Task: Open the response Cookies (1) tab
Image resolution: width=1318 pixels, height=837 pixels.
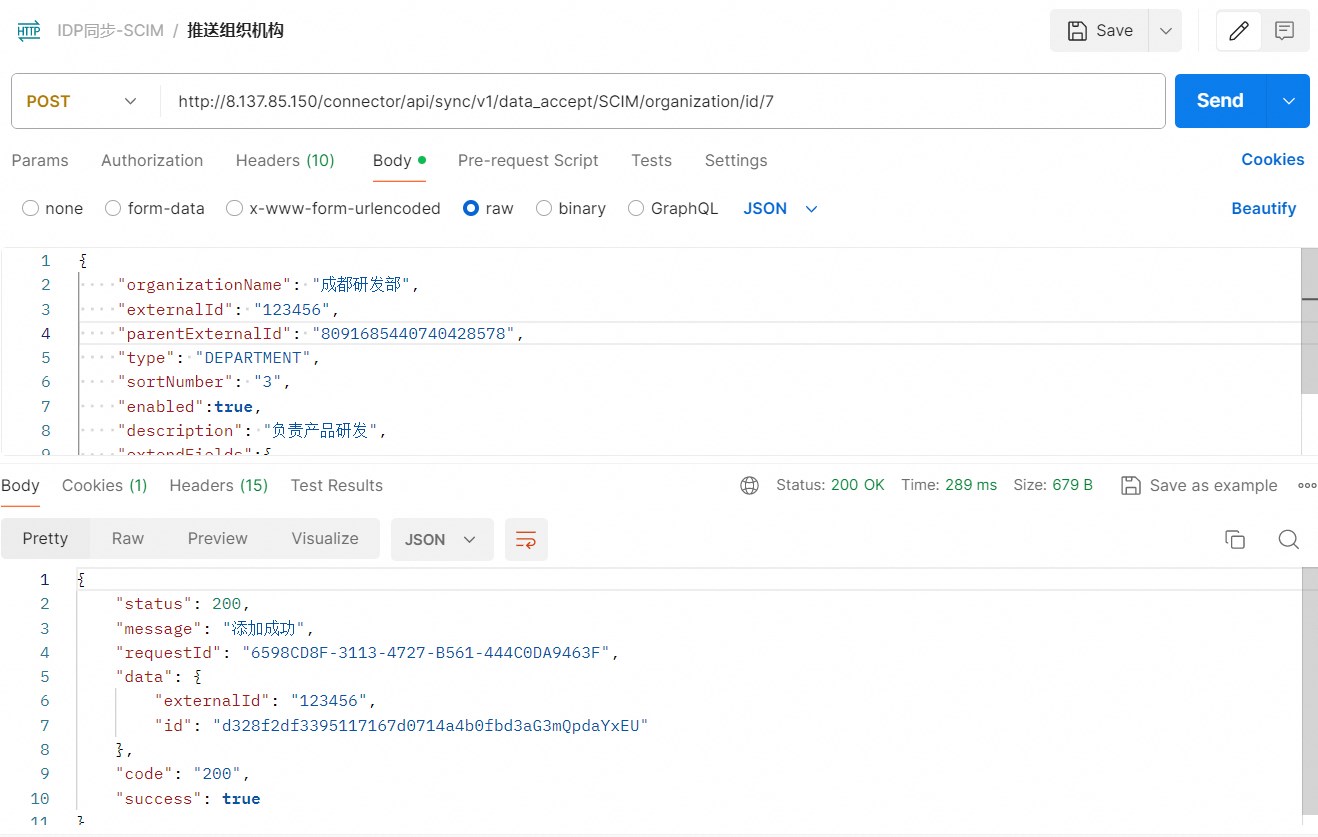Action: (105, 486)
